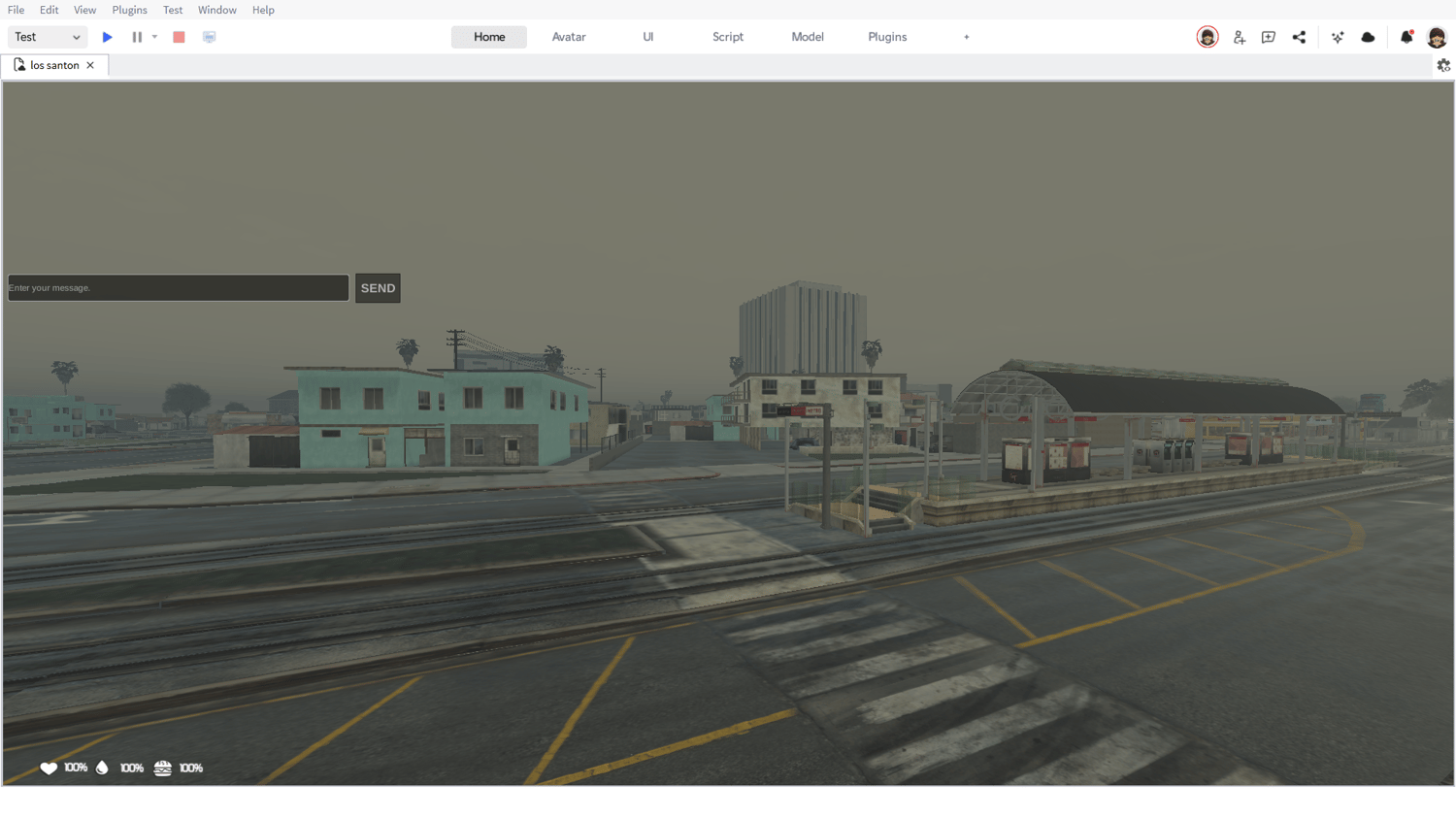Select the los santon document tab
Image resolution: width=1456 pixels, height=818 pixels.
[54, 65]
